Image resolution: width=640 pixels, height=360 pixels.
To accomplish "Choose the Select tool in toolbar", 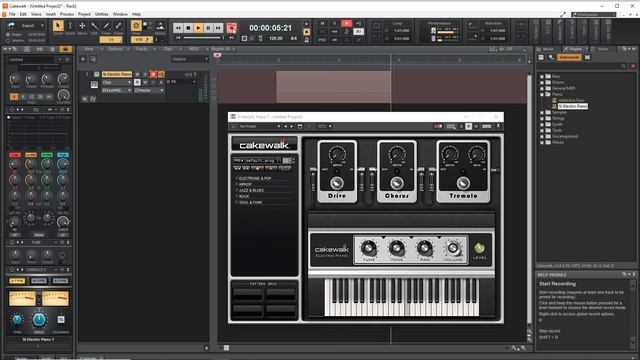I will (x=70, y=26).
